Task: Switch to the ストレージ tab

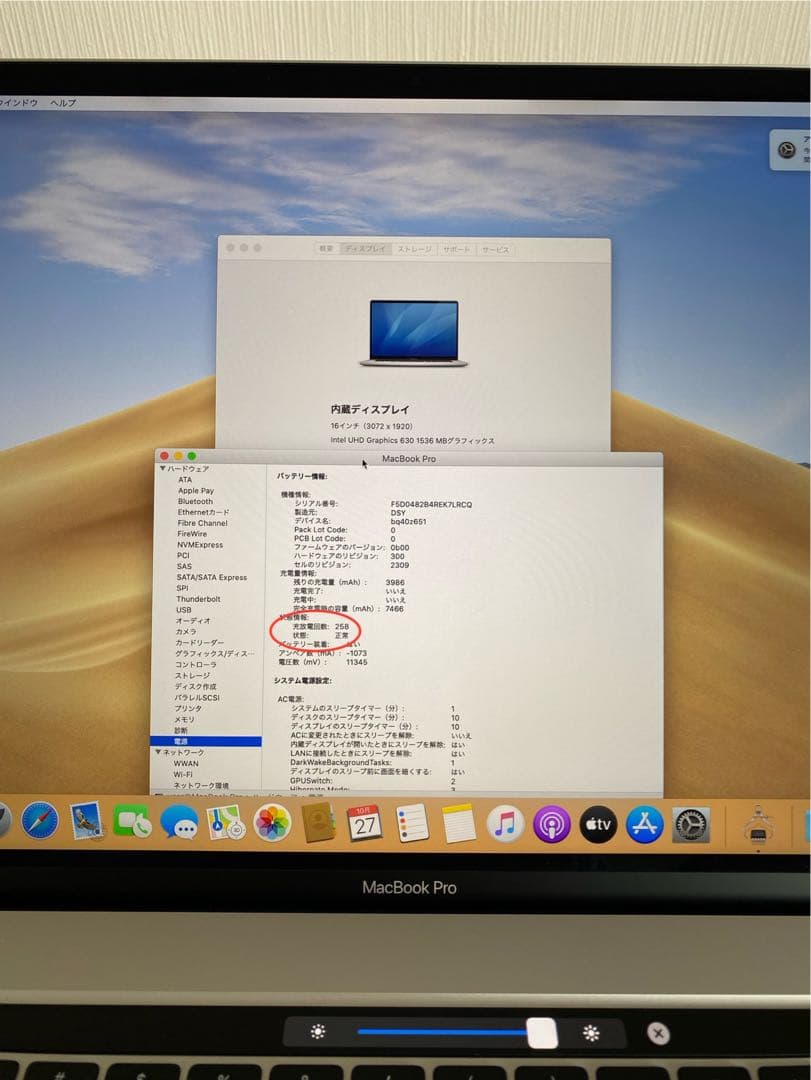Action: (412, 251)
